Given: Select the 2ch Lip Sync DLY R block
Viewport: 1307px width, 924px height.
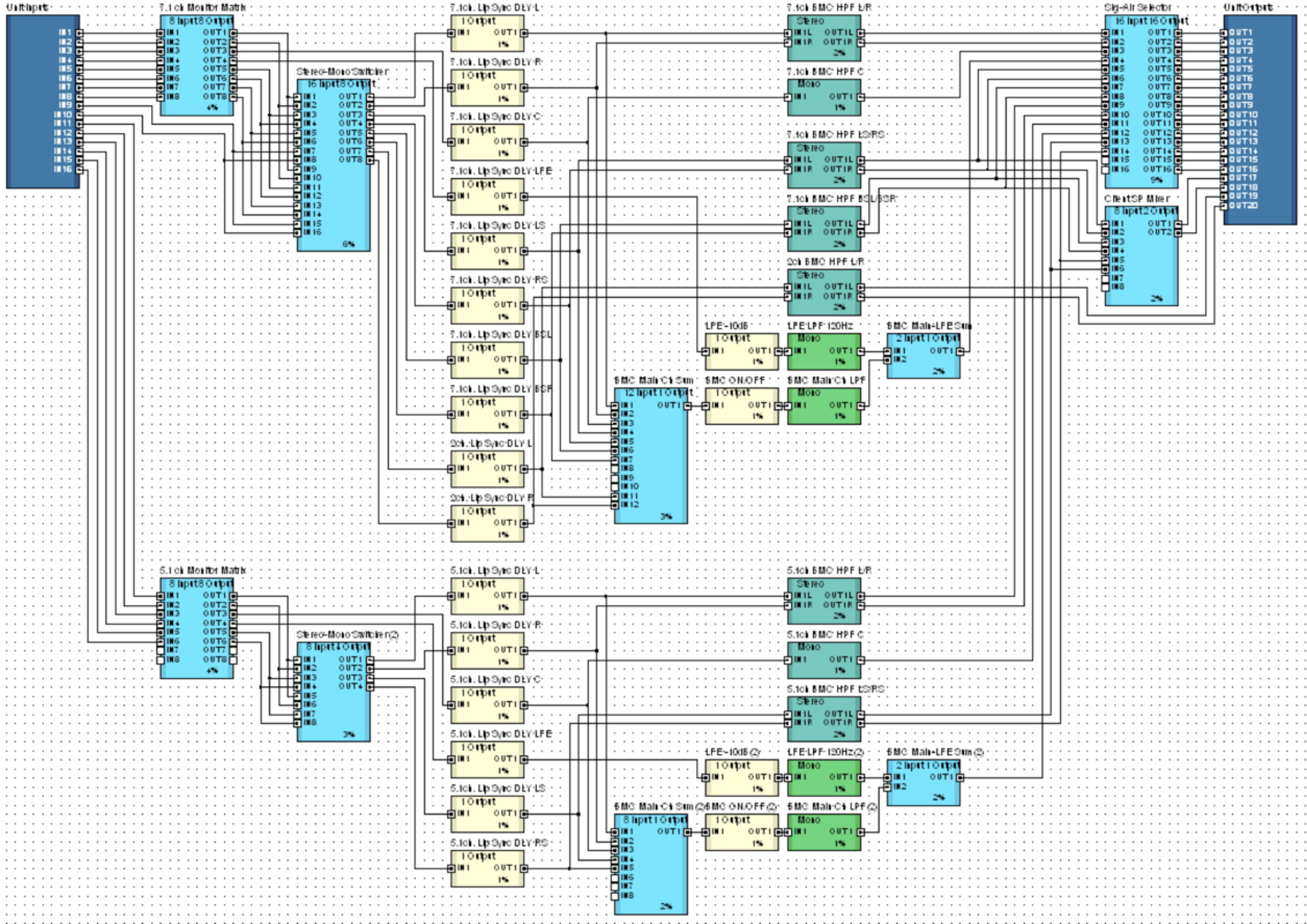Looking at the screenshot, I should (487, 523).
